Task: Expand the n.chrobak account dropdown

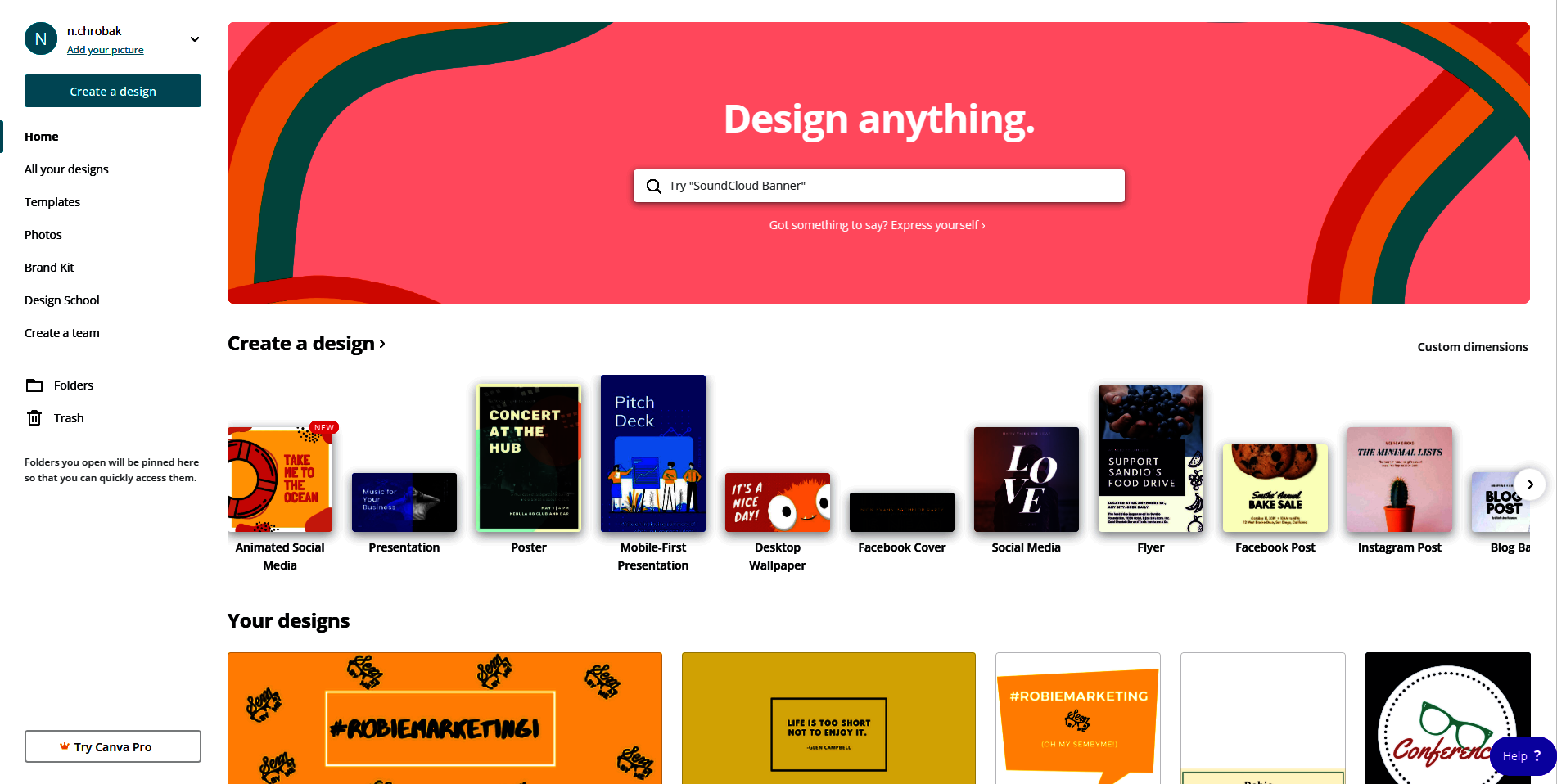Action: pyautogui.click(x=195, y=39)
